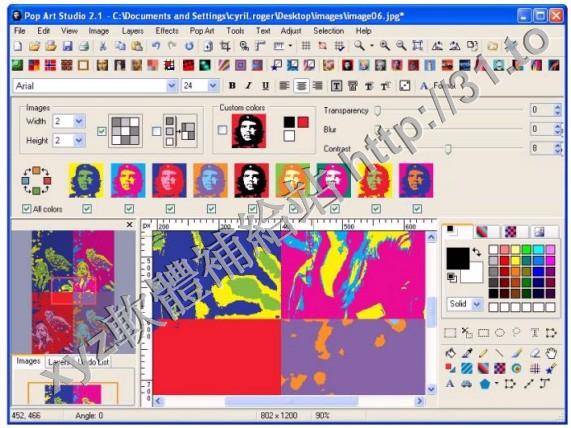Click the Crop tool icon in toolbar
This screenshot has width=571, height=428.
pyautogui.click(x=225, y=46)
